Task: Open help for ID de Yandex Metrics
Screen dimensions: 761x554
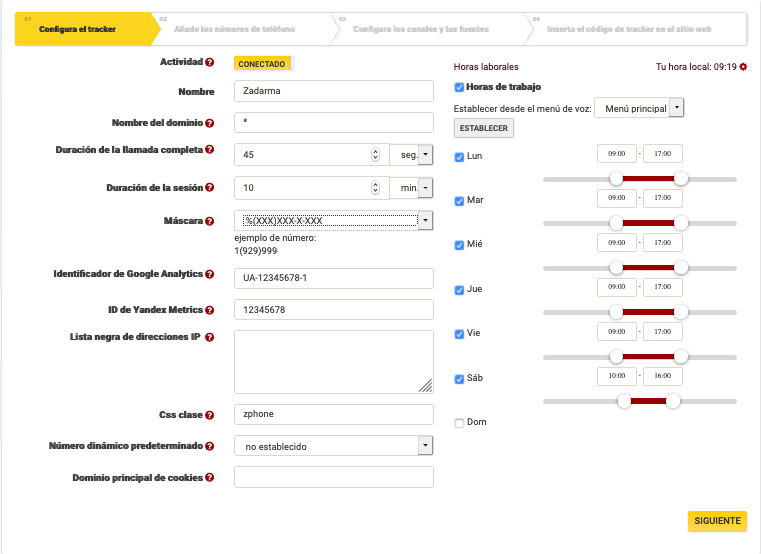Action: [x=209, y=310]
